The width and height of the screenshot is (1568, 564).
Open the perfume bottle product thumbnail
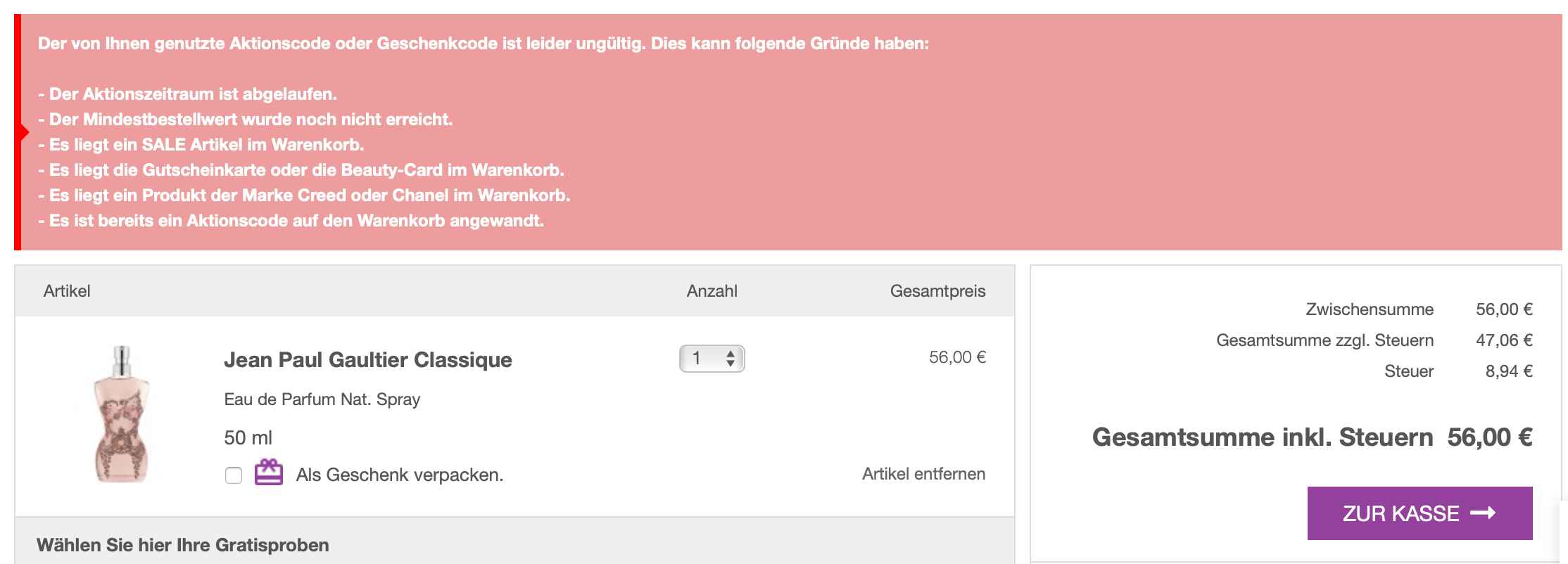pos(122,414)
